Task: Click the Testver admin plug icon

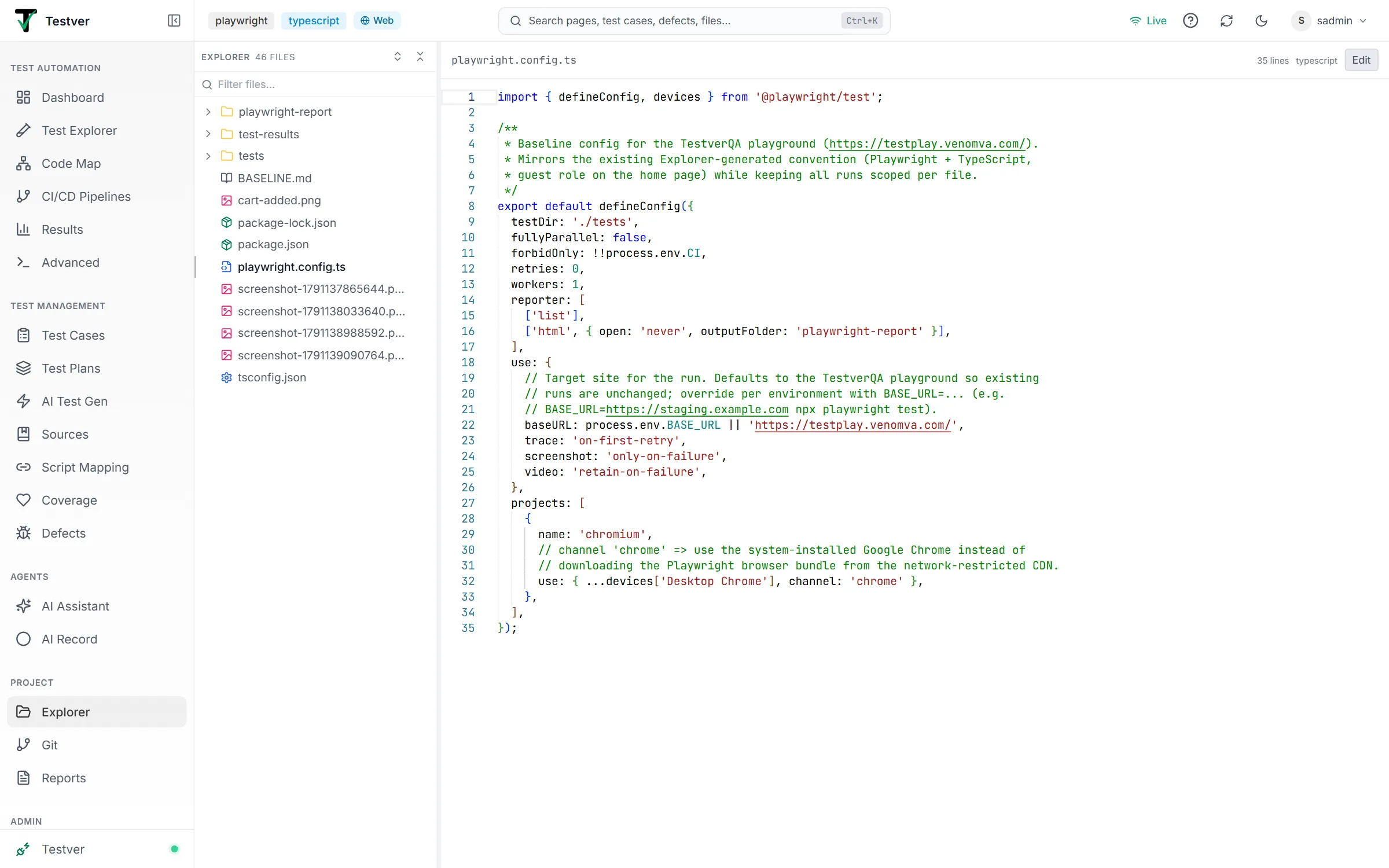Action: pyautogui.click(x=23, y=849)
